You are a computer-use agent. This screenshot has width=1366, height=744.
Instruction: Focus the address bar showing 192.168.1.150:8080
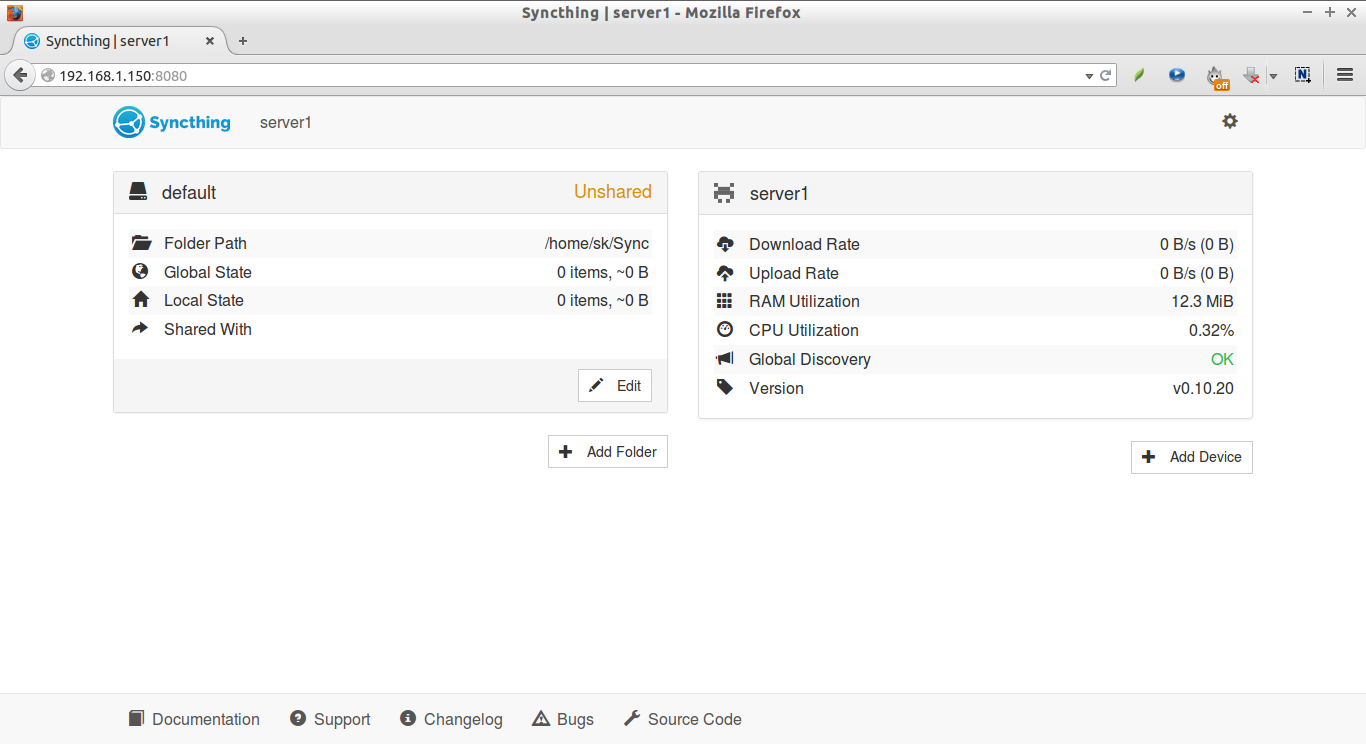click(560, 76)
